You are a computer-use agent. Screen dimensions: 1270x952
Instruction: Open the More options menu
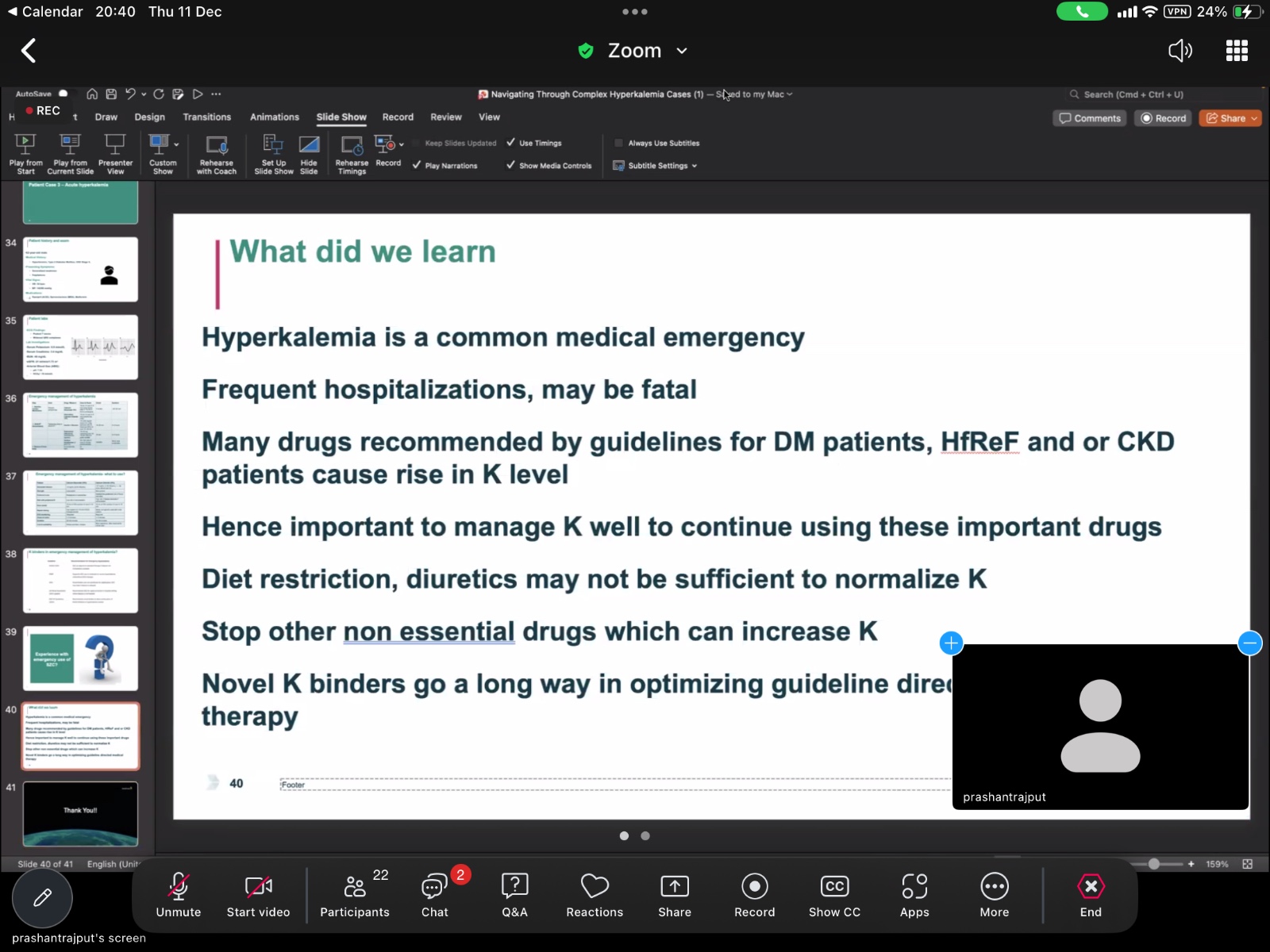coord(994,895)
